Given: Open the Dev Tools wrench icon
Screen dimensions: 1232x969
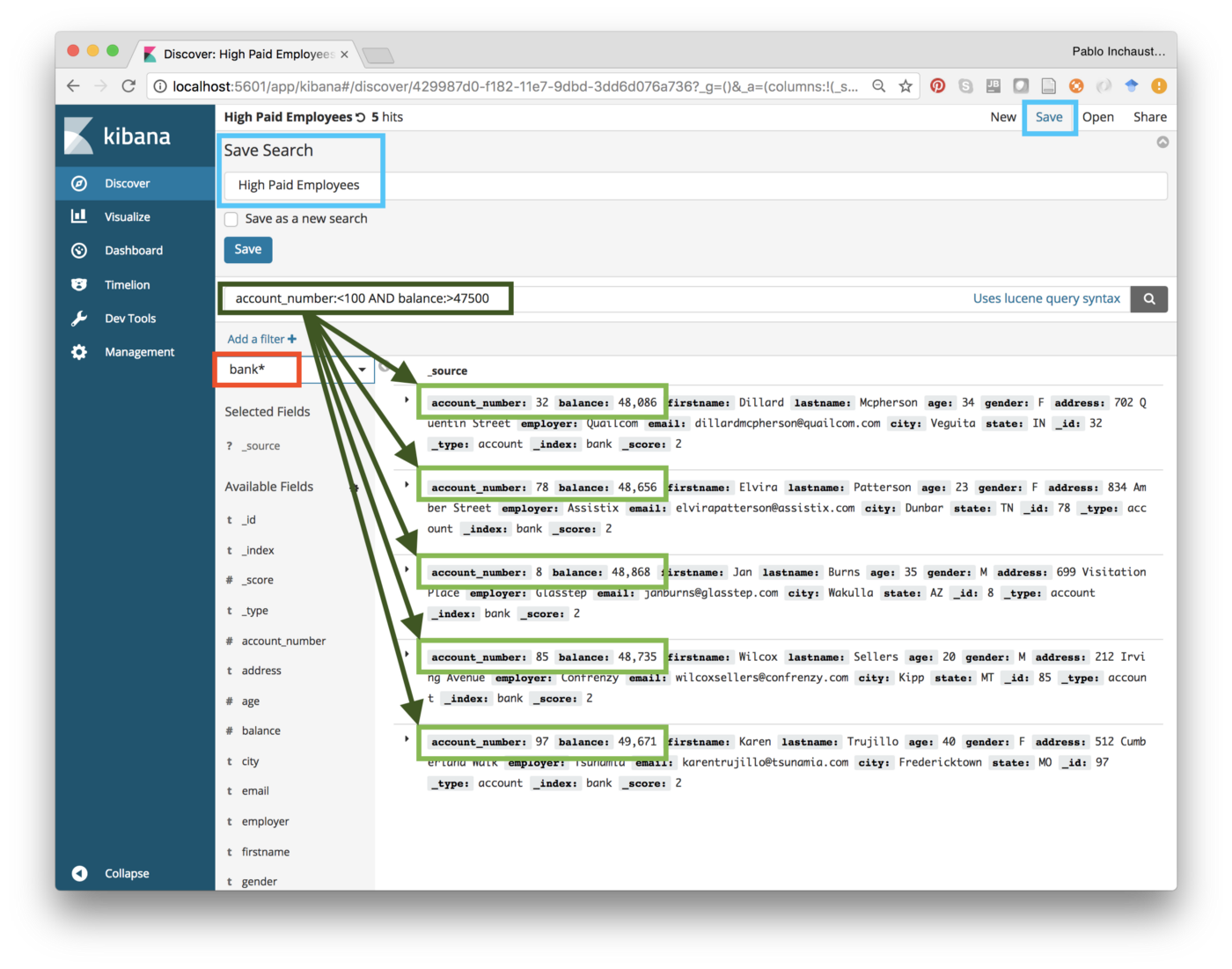Looking at the screenshot, I should click(79, 319).
